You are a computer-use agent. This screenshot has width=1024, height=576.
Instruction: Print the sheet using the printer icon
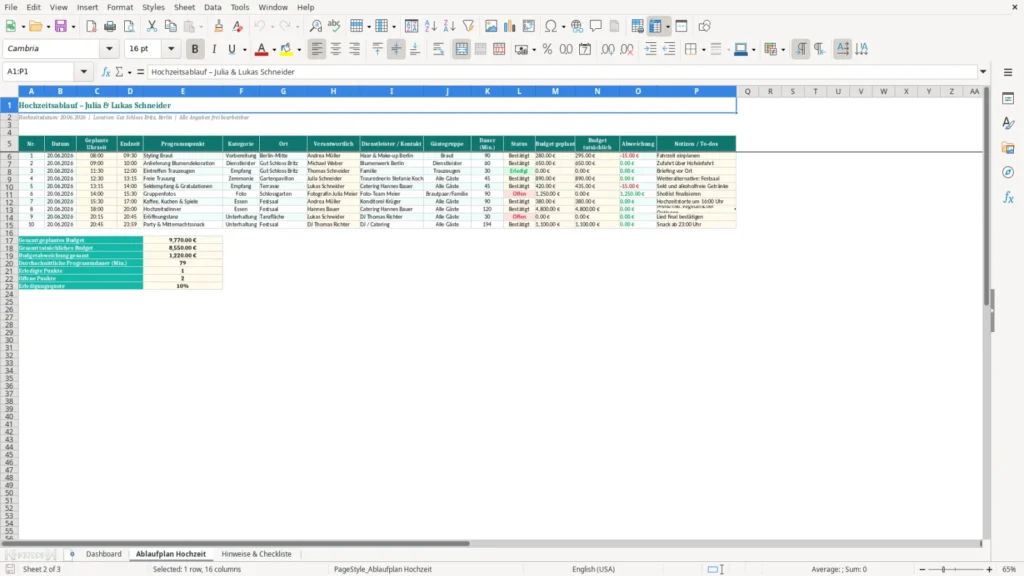[110, 26]
